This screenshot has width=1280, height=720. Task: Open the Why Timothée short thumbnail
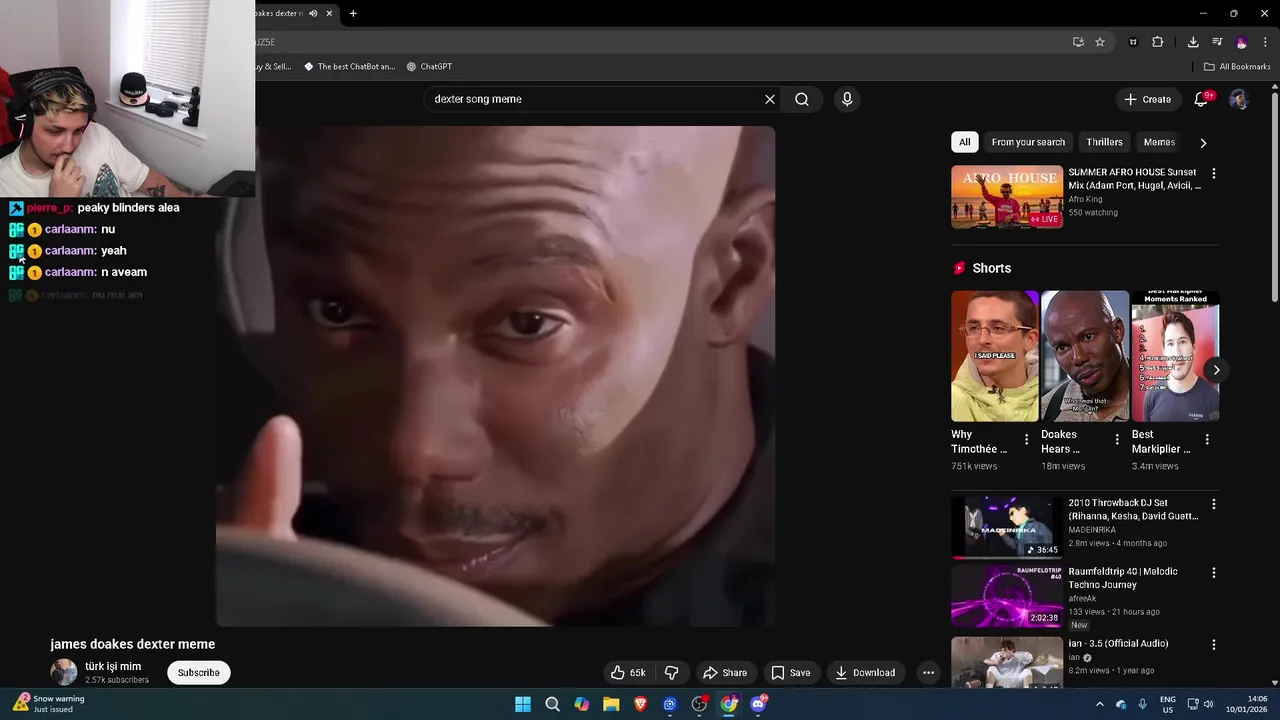coord(994,356)
